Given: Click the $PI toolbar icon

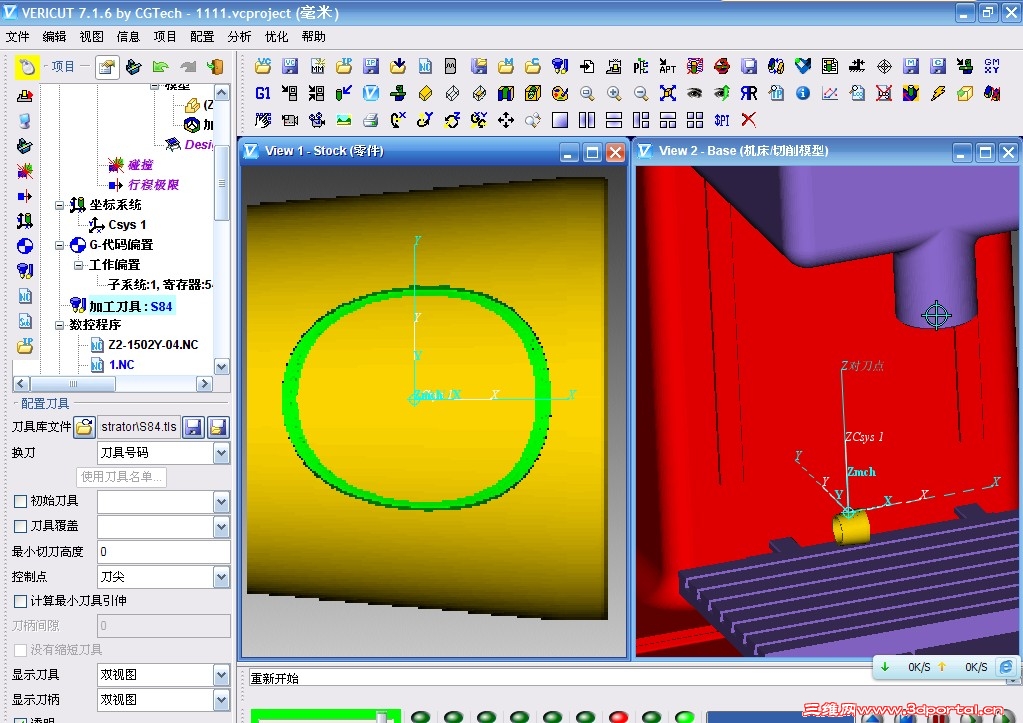Looking at the screenshot, I should [722, 120].
